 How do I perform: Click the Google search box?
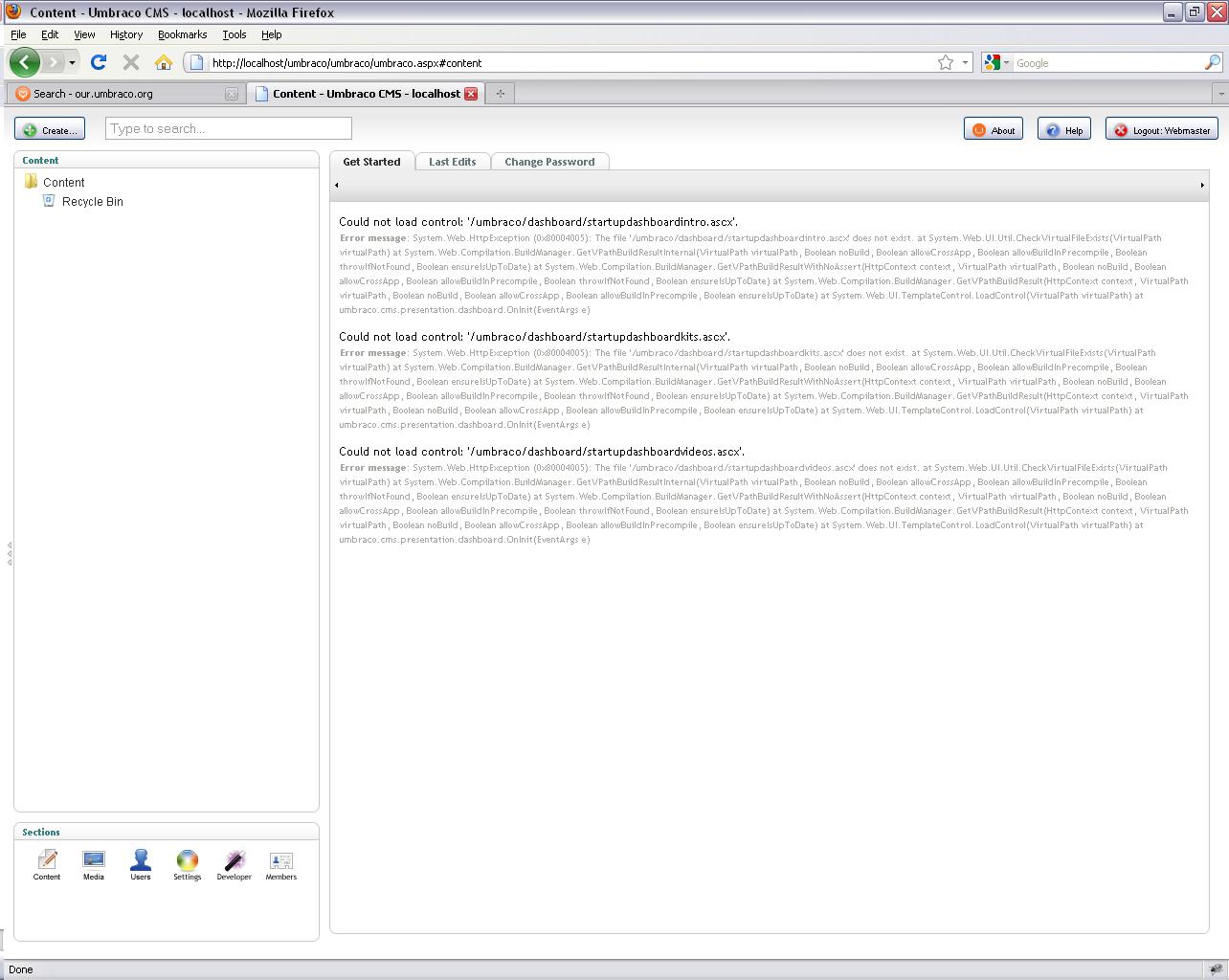click(1107, 63)
